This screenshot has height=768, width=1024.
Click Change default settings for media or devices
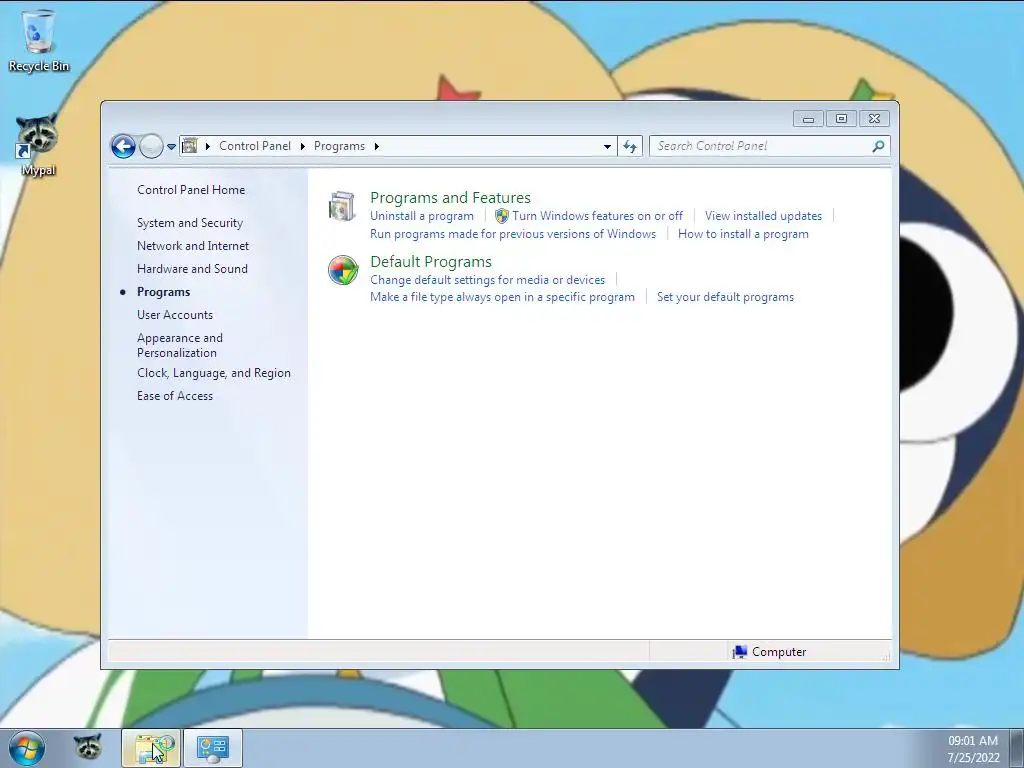pos(487,280)
